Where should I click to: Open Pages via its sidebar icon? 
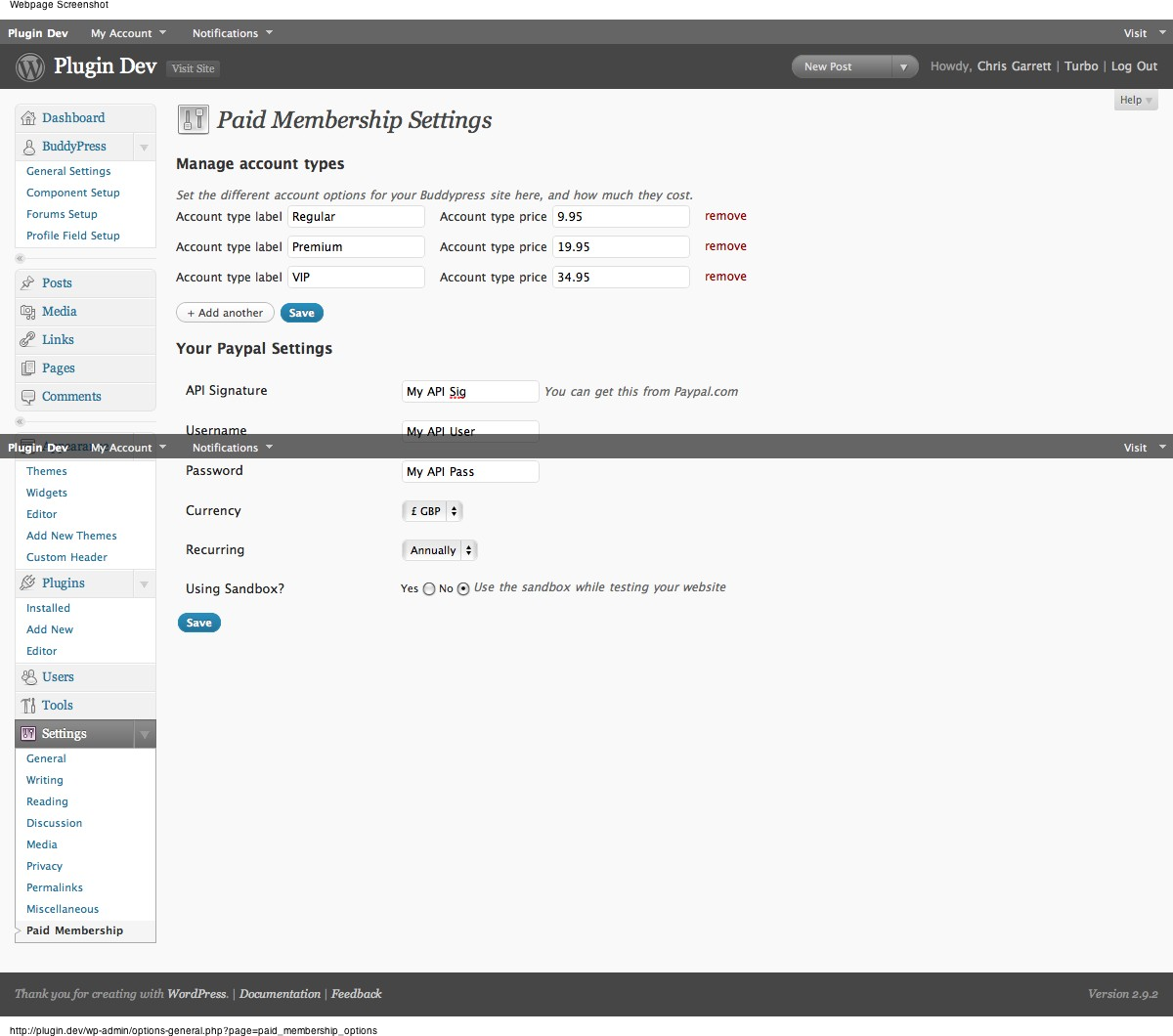[x=28, y=368]
